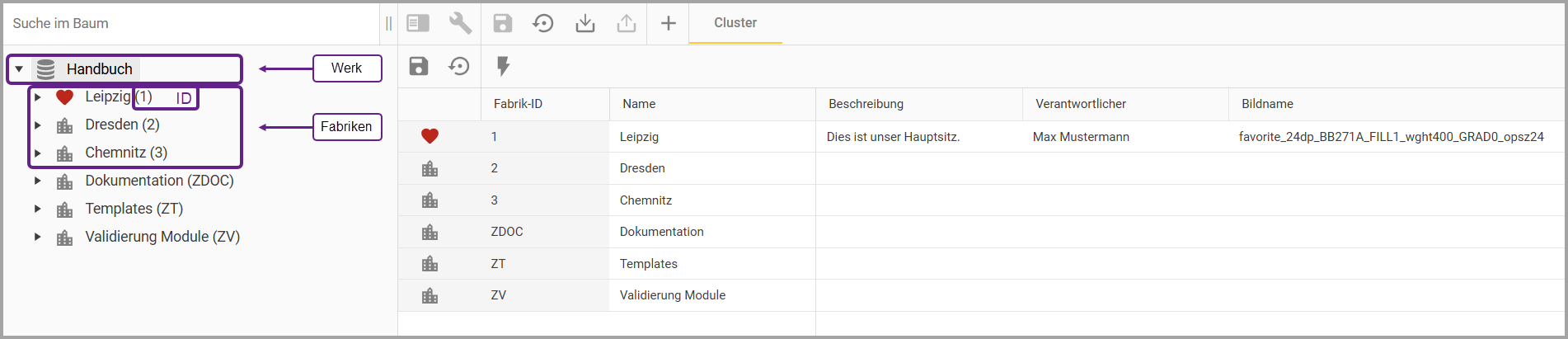Click the panel splitter handle beside search
This screenshot has height=339, width=1568.
pyautogui.click(x=388, y=23)
